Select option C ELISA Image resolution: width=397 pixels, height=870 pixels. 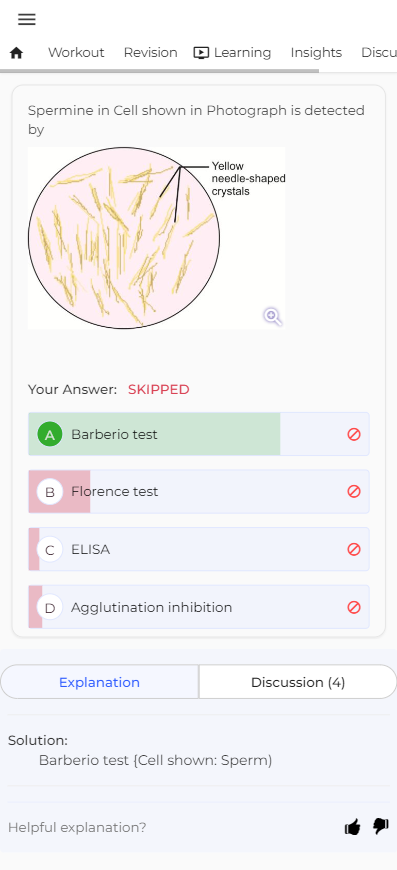[198, 549]
